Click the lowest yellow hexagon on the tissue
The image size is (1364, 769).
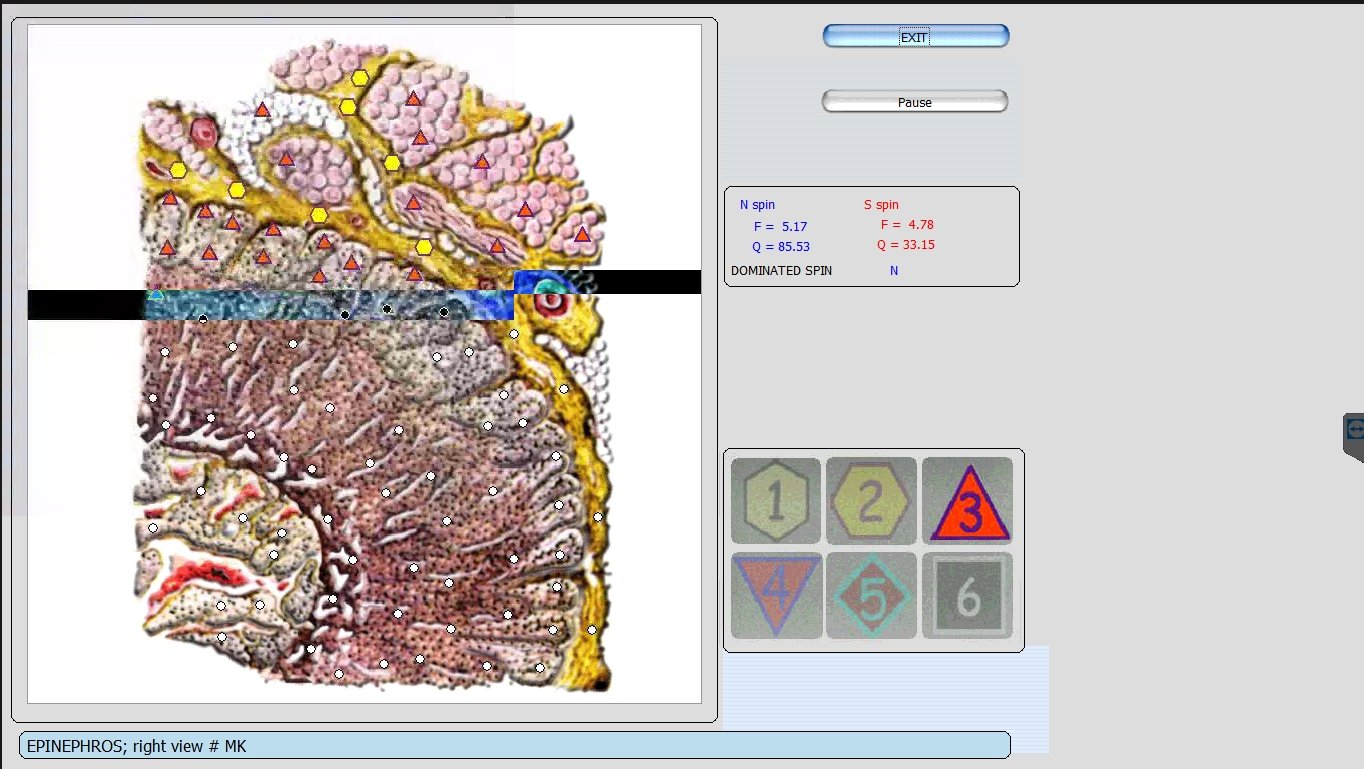(424, 247)
